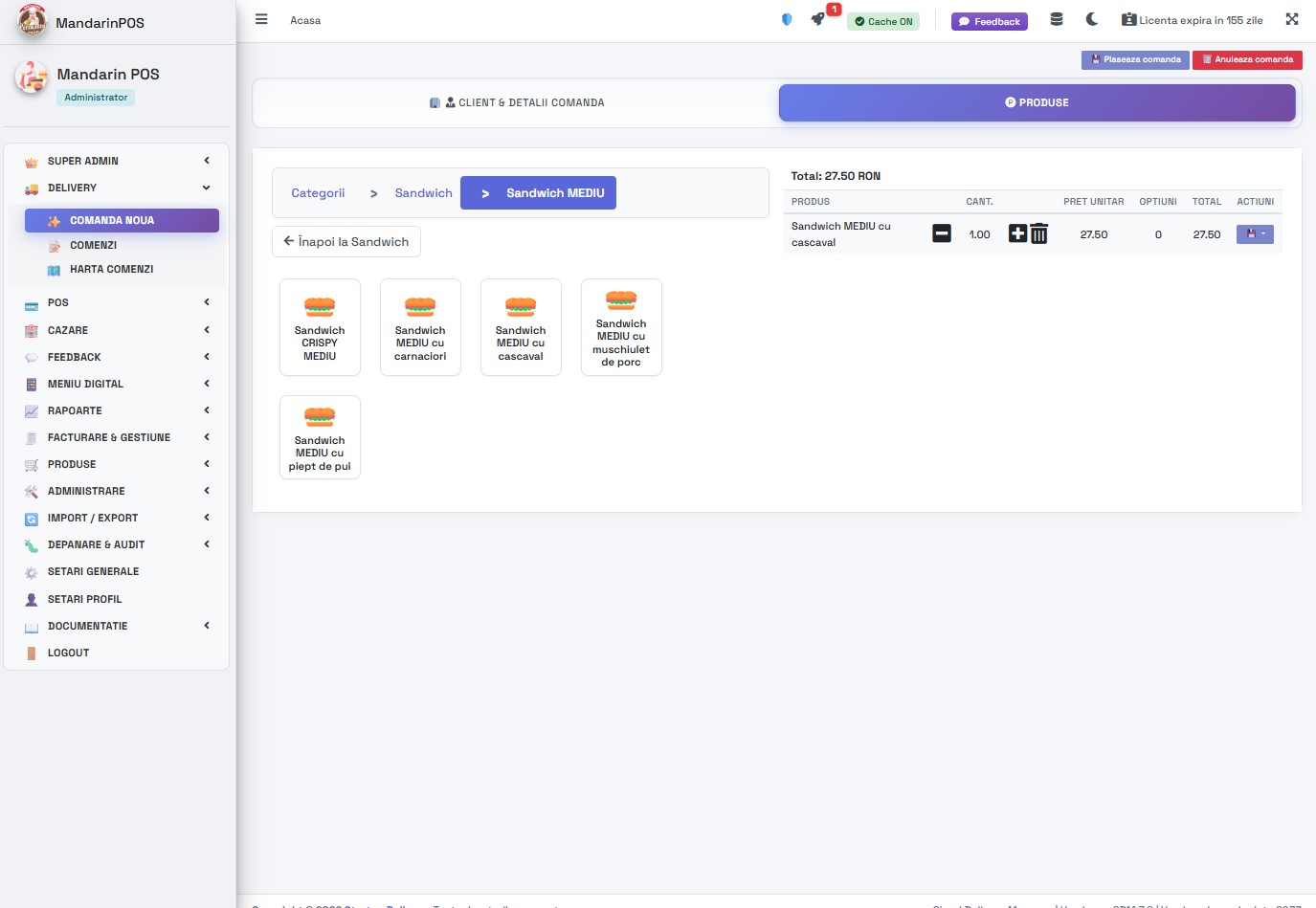This screenshot has height=908, width=1316.
Task: Expand the POS sidebar menu
Action: point(115,302)
